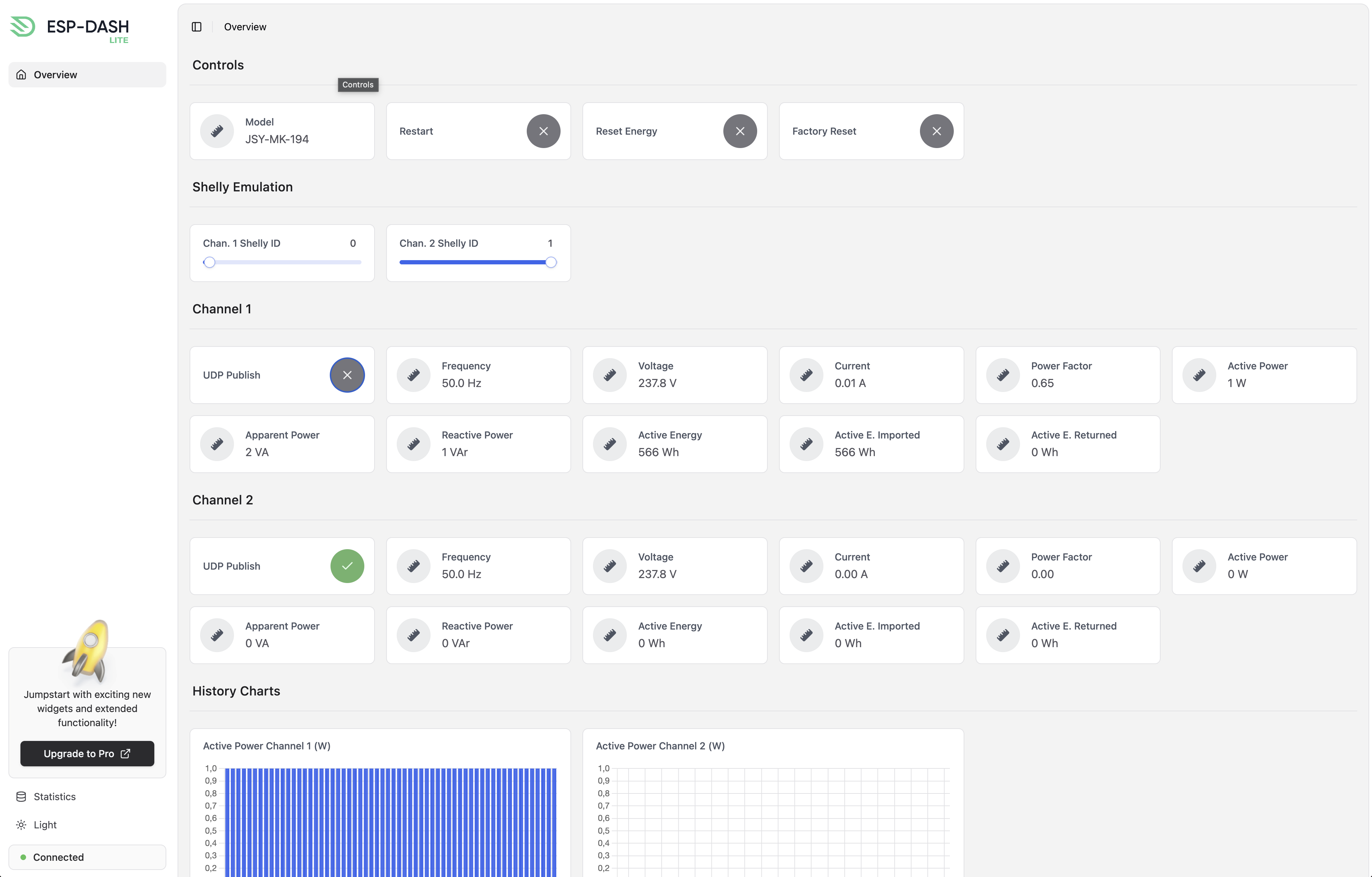Viewport: 1372px width, 877px height.
Task: Click Channel 2 Current ruler icon
Action: click(x=806, y=566)
